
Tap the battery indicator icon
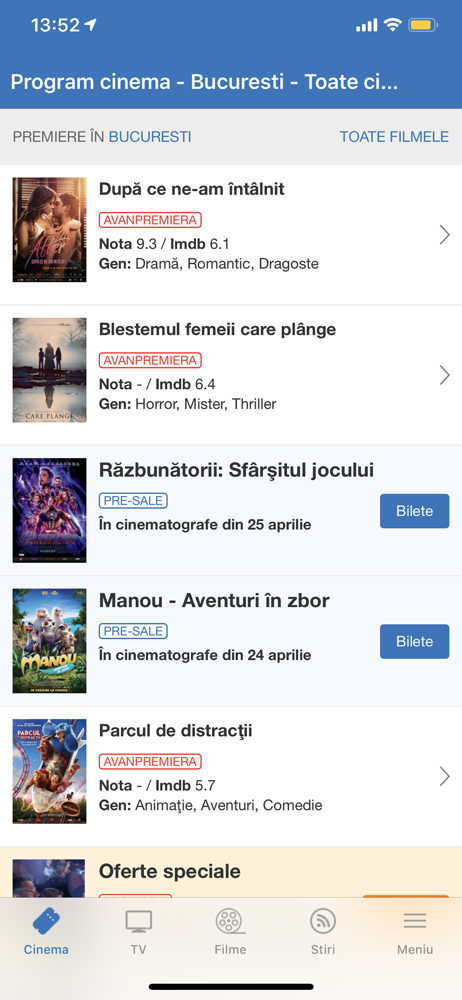(x=424, y=26)
